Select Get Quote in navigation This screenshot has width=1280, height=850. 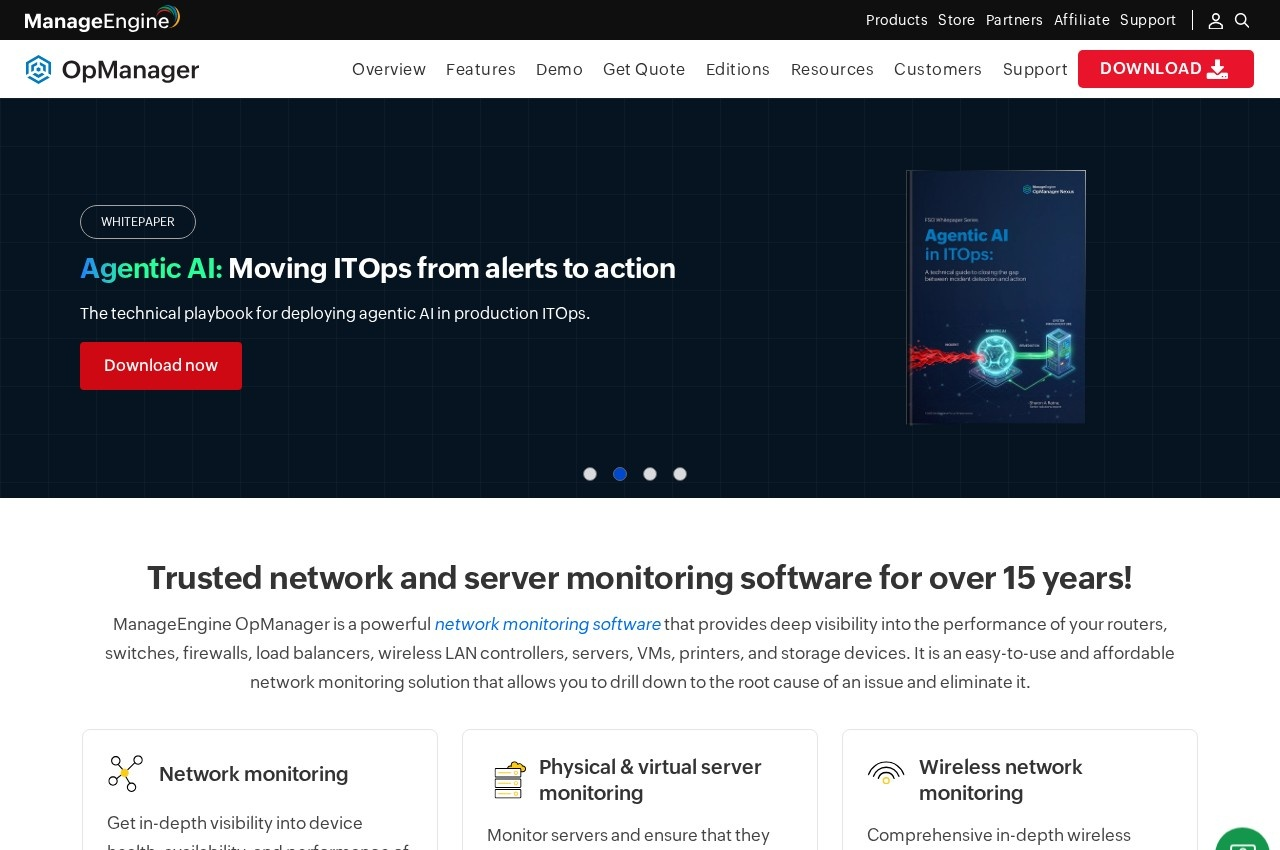(644, 69)
